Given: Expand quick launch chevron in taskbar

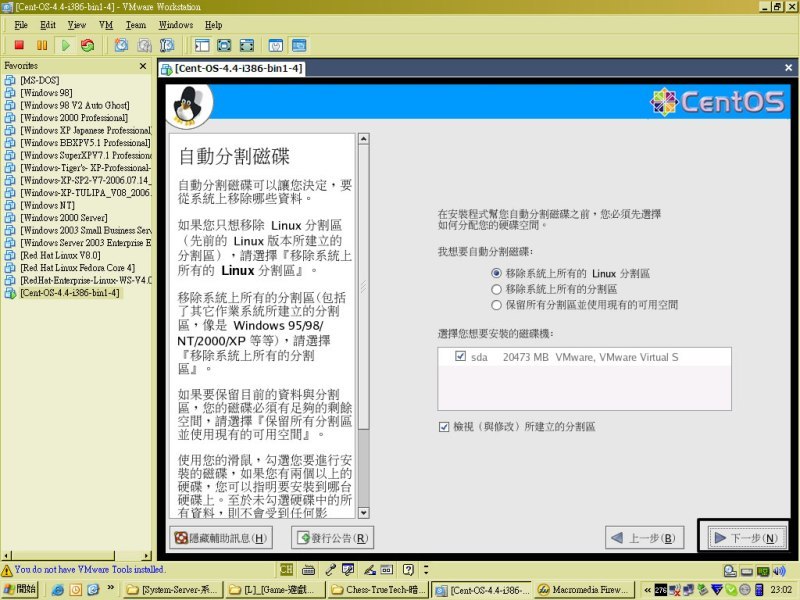Looking at the screenshot, I should point(111,588).
